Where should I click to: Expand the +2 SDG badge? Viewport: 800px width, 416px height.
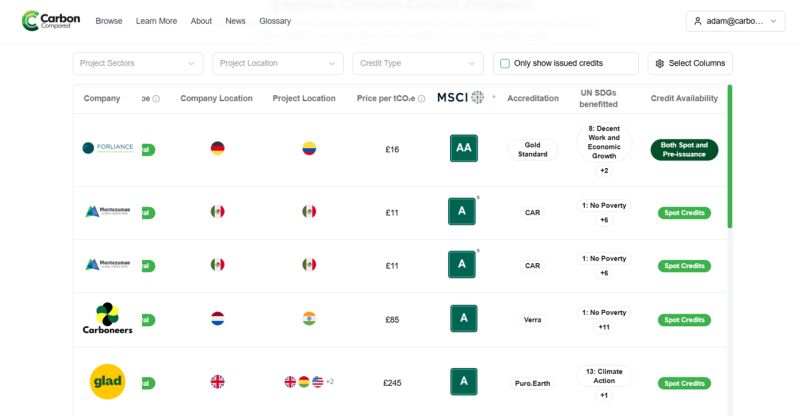tap(604, 170)
